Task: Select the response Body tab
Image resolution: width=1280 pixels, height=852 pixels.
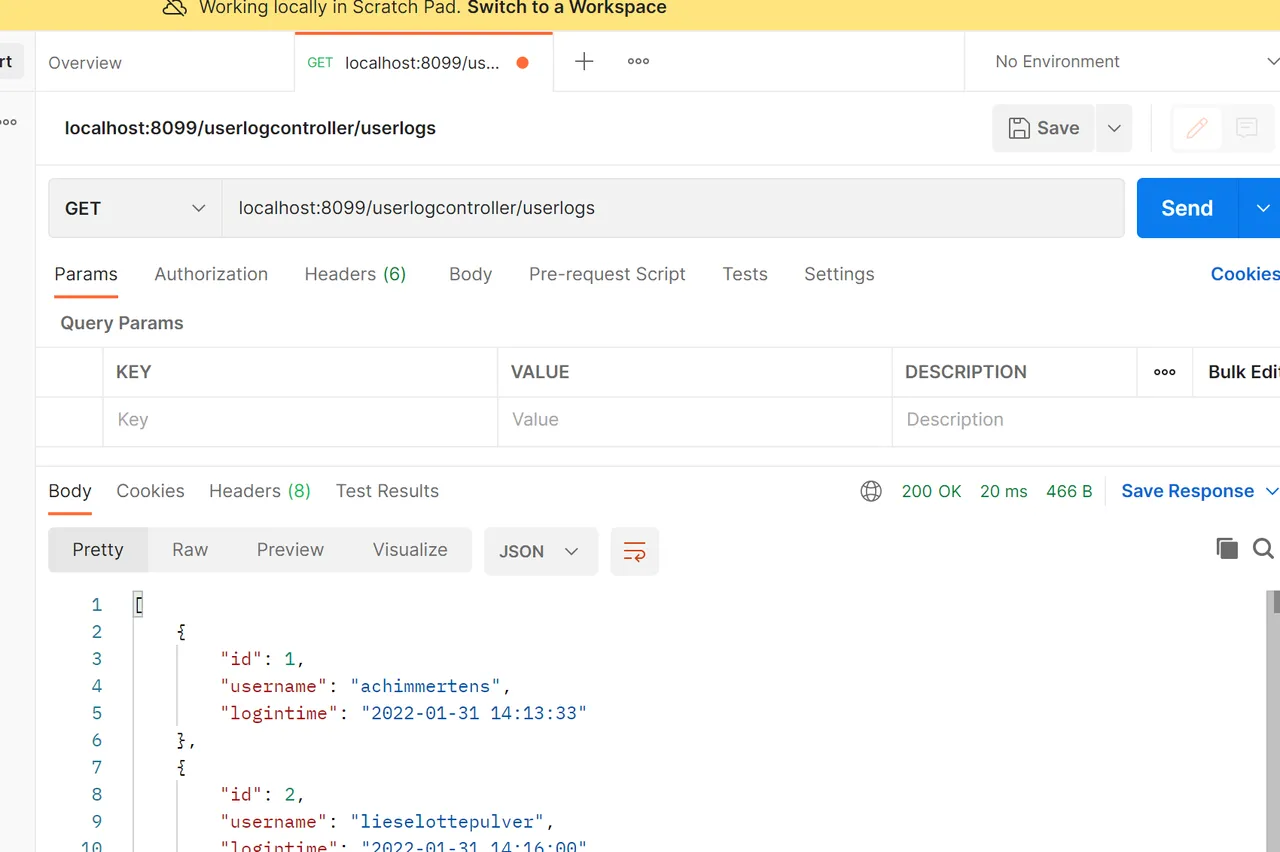Action: coord(70,491)
